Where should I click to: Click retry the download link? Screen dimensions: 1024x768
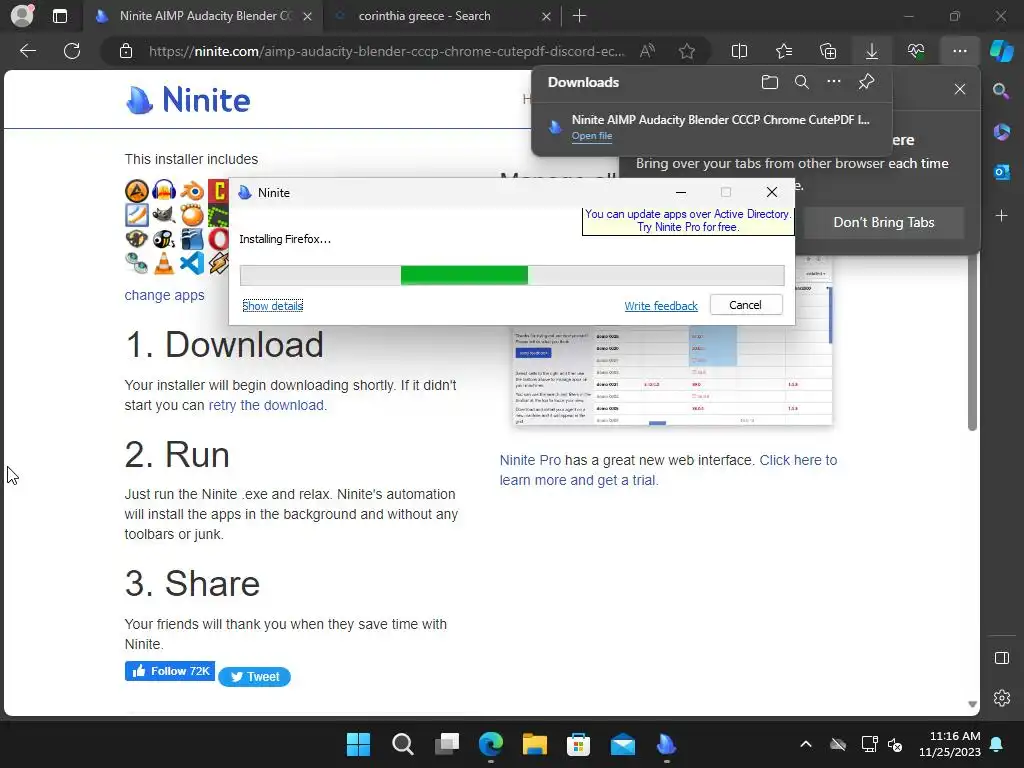266,405
